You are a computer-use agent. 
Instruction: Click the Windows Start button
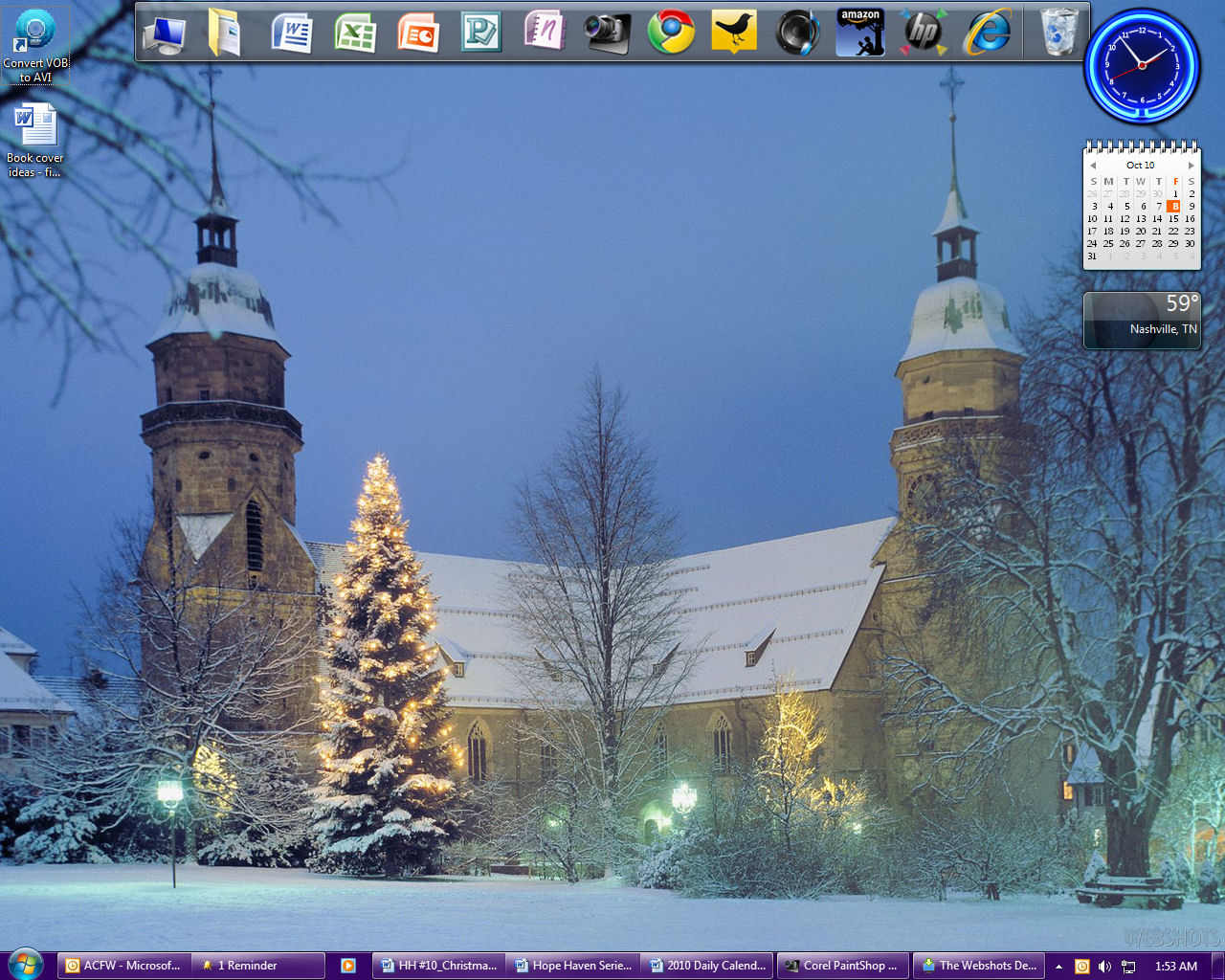tap(25, 964)
